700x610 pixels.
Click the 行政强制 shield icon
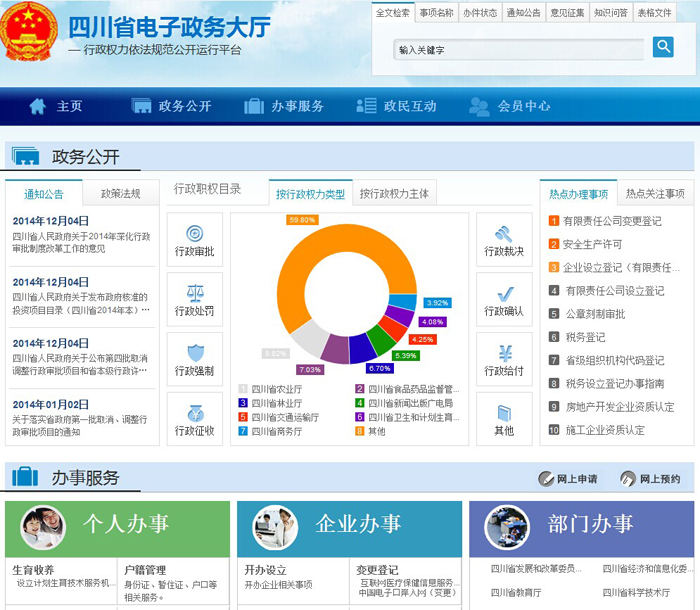point(194,360)
